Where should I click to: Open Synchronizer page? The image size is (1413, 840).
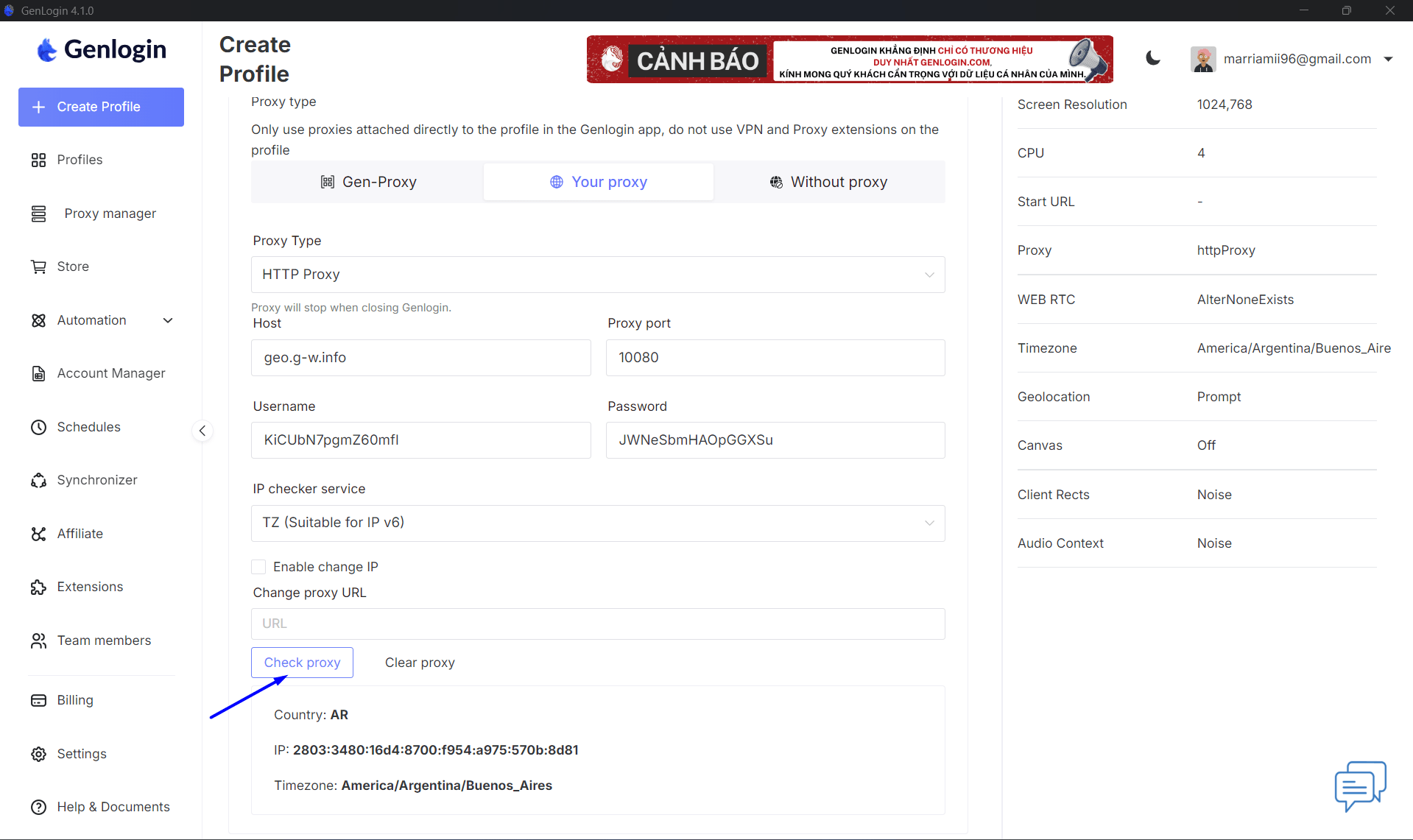tap(97, 480)
